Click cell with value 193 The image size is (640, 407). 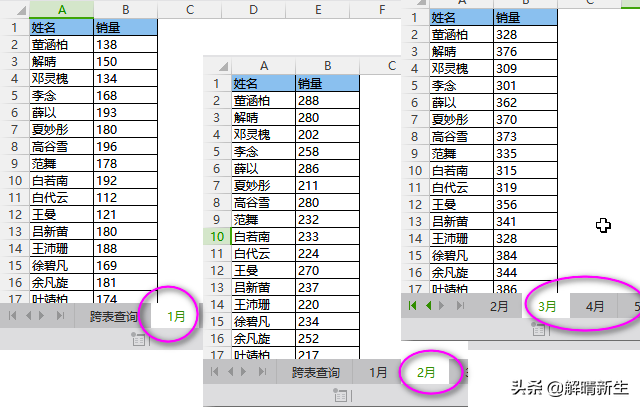[x=126, y=112]
